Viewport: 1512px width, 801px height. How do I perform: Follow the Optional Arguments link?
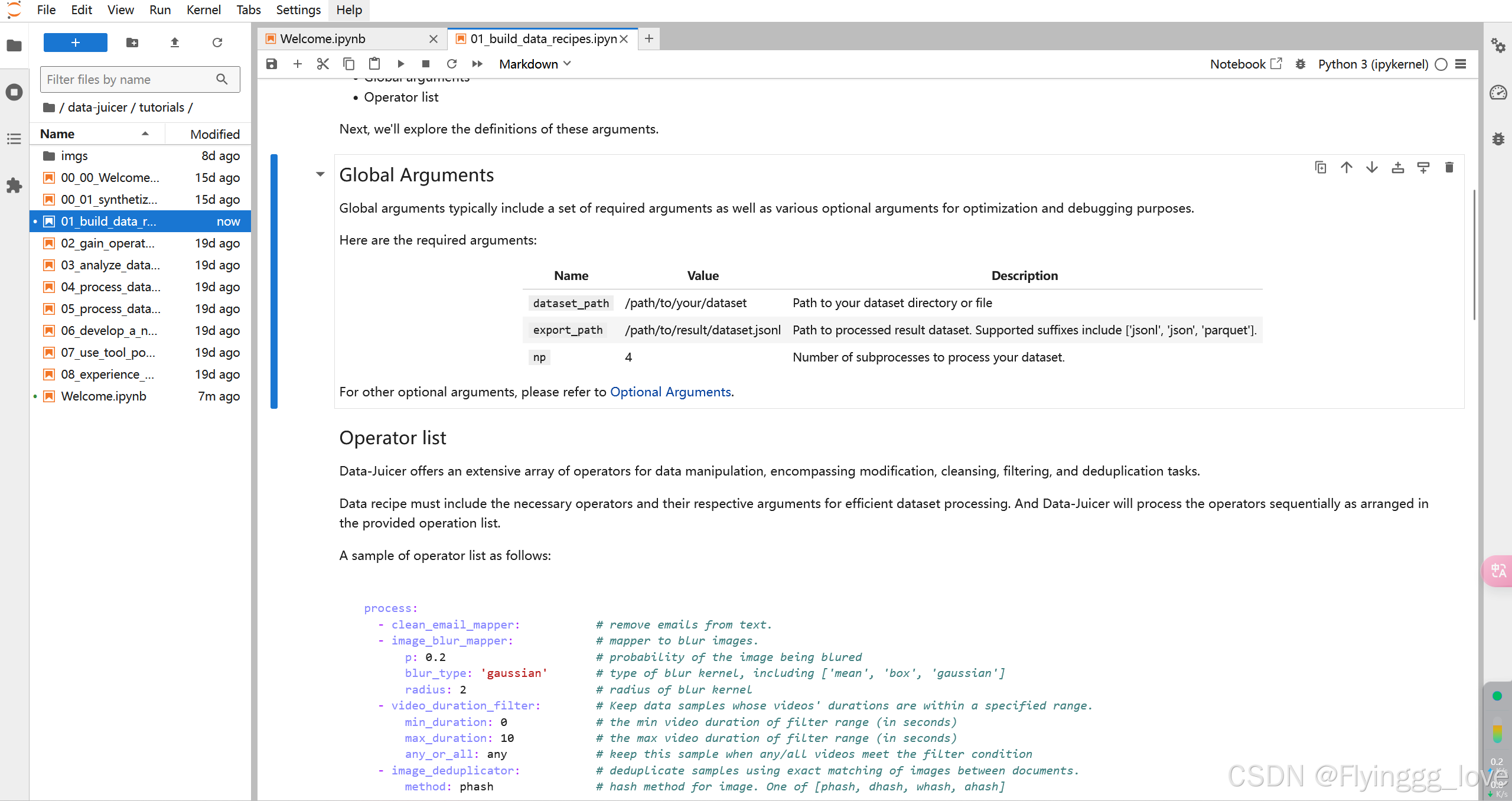point(670,392)
